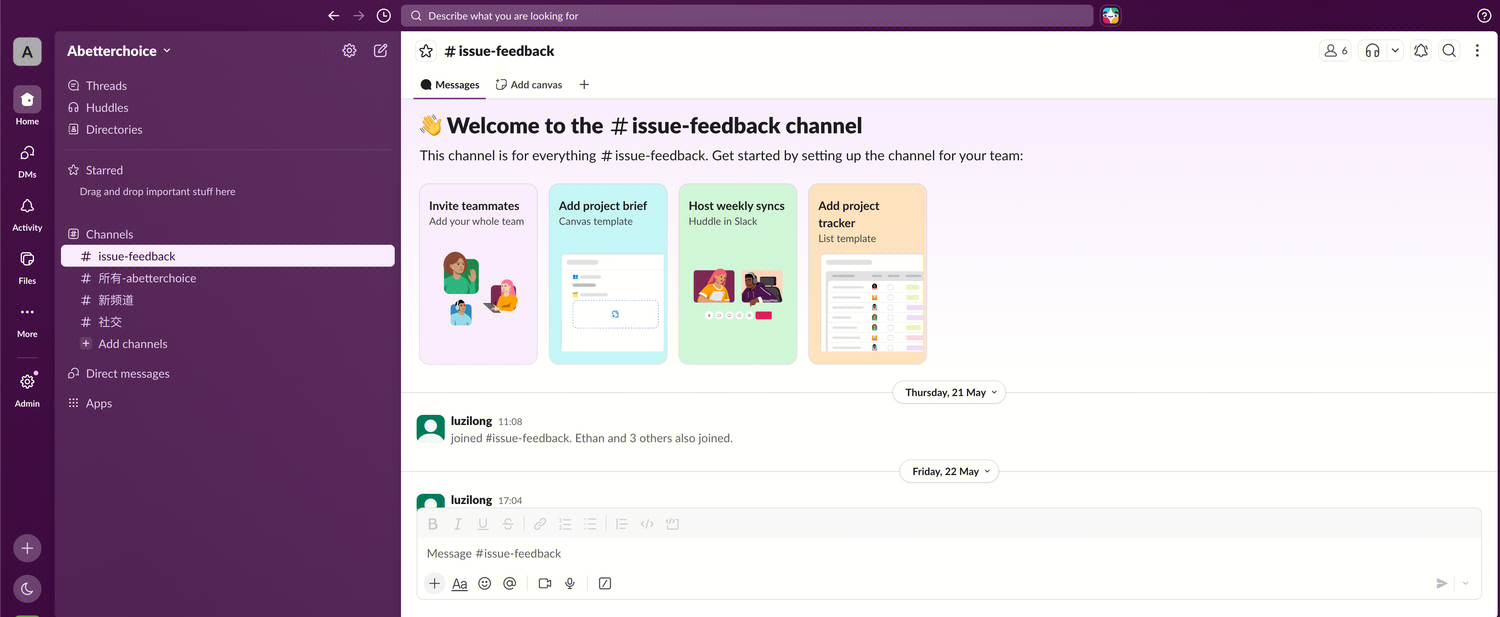The image size is (1500, 617).
Task: Click the compose new message icon
Action: coord(381,51)
